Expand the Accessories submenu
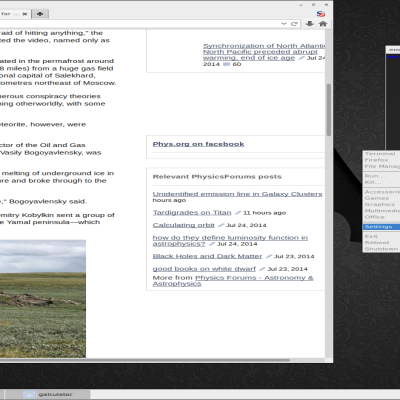The image size is (400, 400). coord(382,192)
